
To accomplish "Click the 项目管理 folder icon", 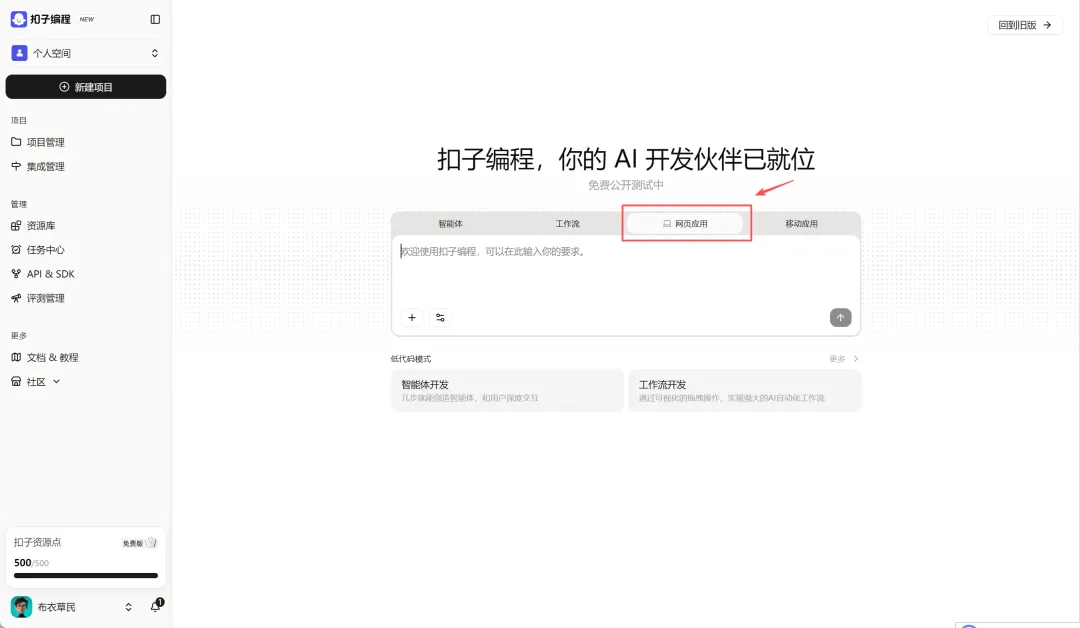I will click(16, 142).
